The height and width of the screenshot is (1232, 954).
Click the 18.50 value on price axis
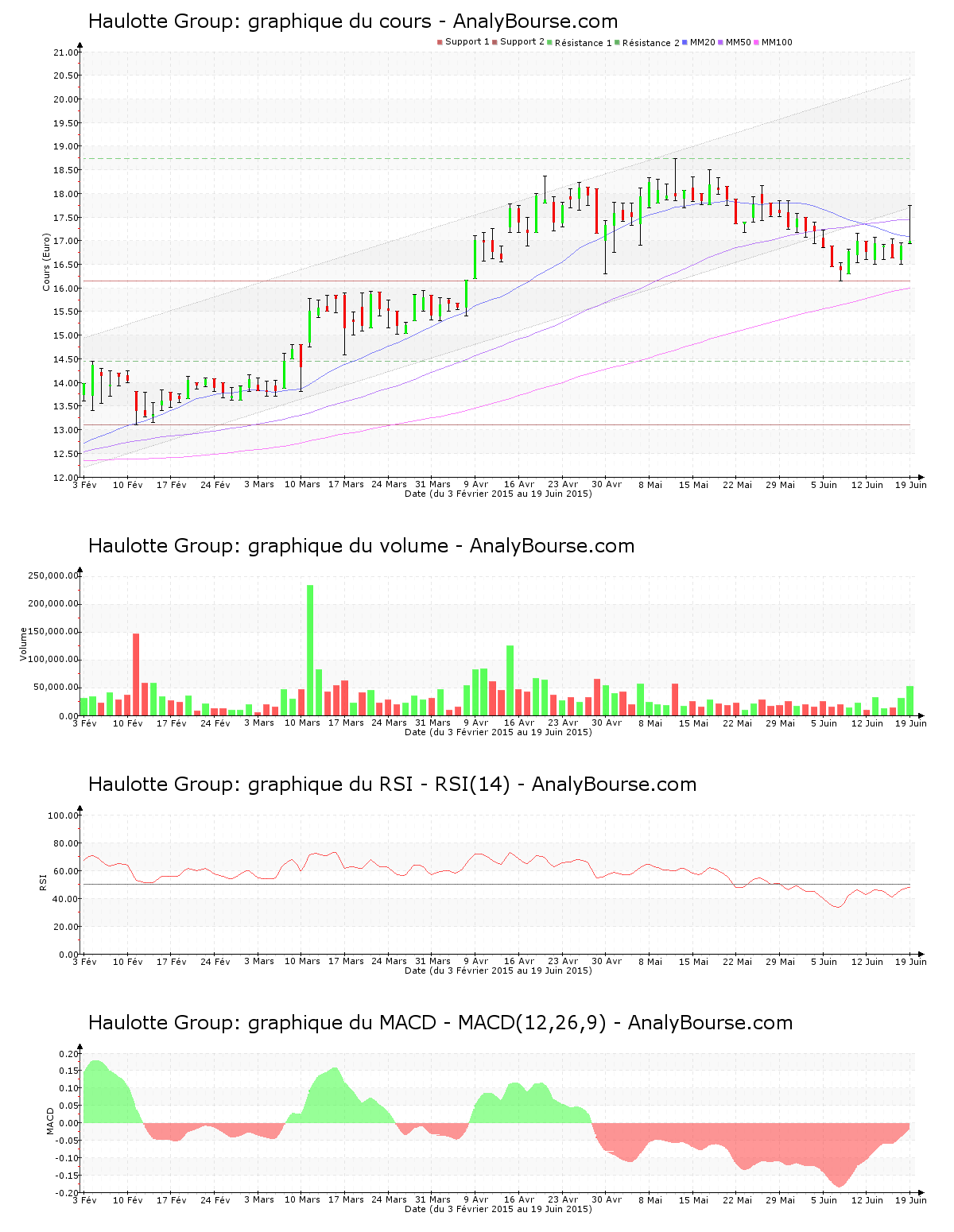(x=66, y=170)
